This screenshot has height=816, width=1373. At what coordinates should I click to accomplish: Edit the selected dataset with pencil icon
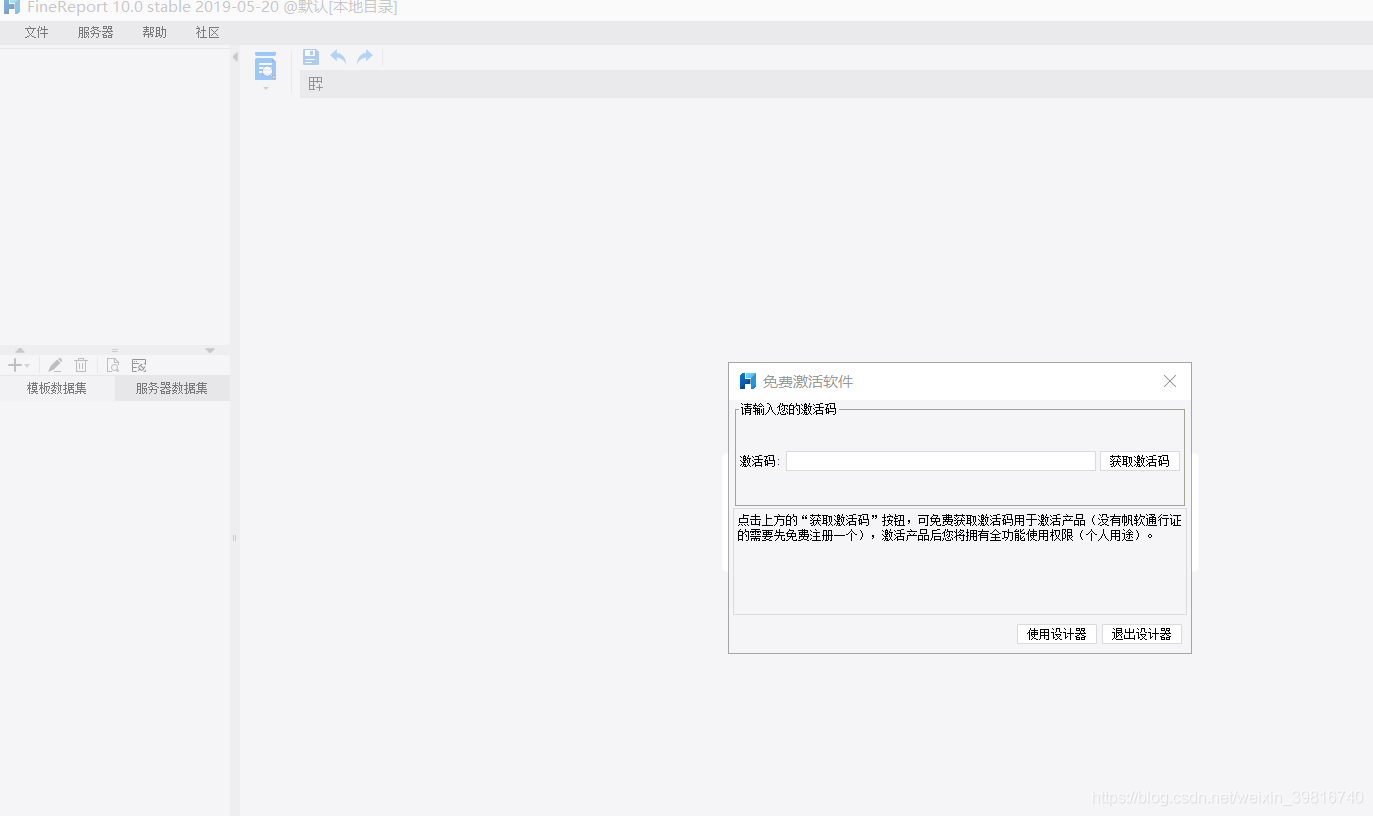[55, 366]
